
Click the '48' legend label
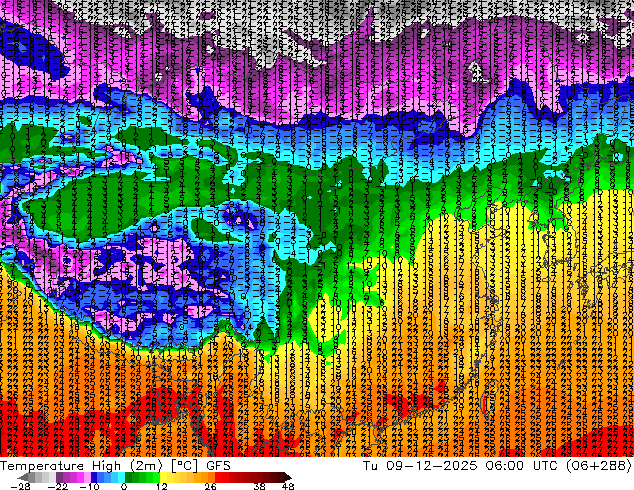pyautogui.click(x=288, y=486)
